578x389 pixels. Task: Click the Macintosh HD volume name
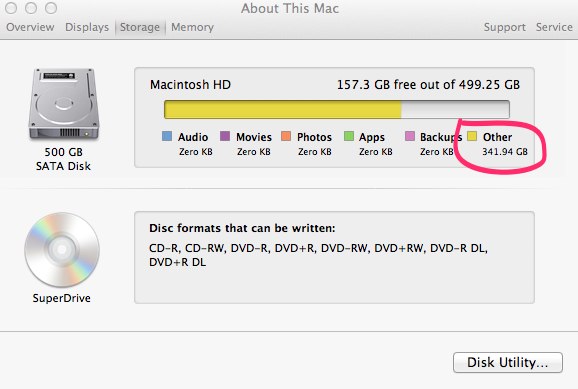190,85
